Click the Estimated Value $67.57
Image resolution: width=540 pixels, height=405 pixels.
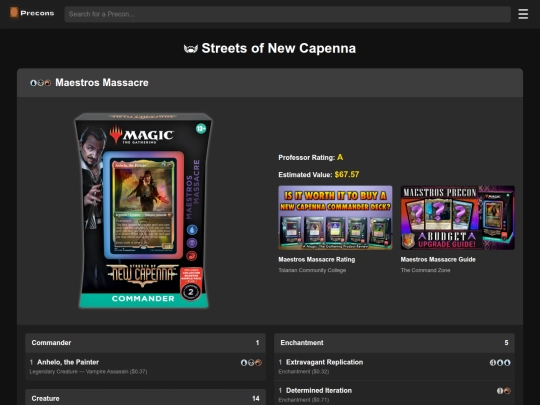coord(347,175)
